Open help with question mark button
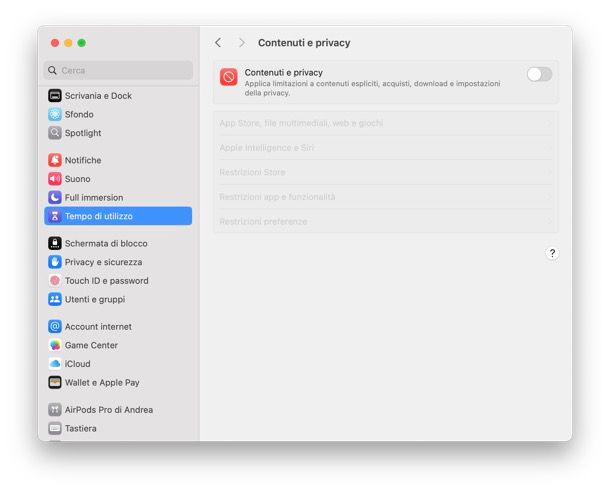 click(552, 254)
